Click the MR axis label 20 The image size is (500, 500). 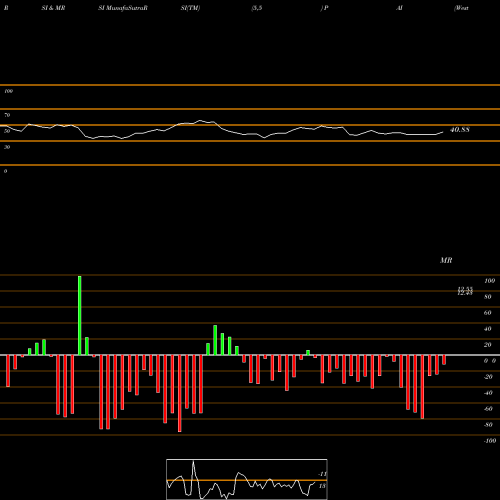click(488, 345)
